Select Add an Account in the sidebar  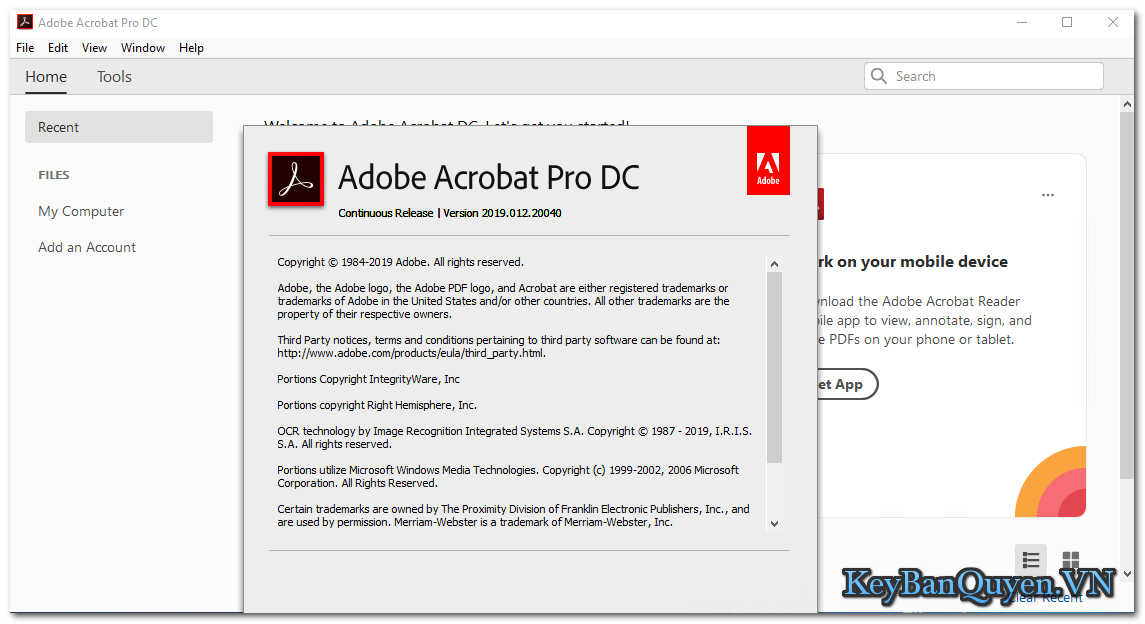click(86, 247)
